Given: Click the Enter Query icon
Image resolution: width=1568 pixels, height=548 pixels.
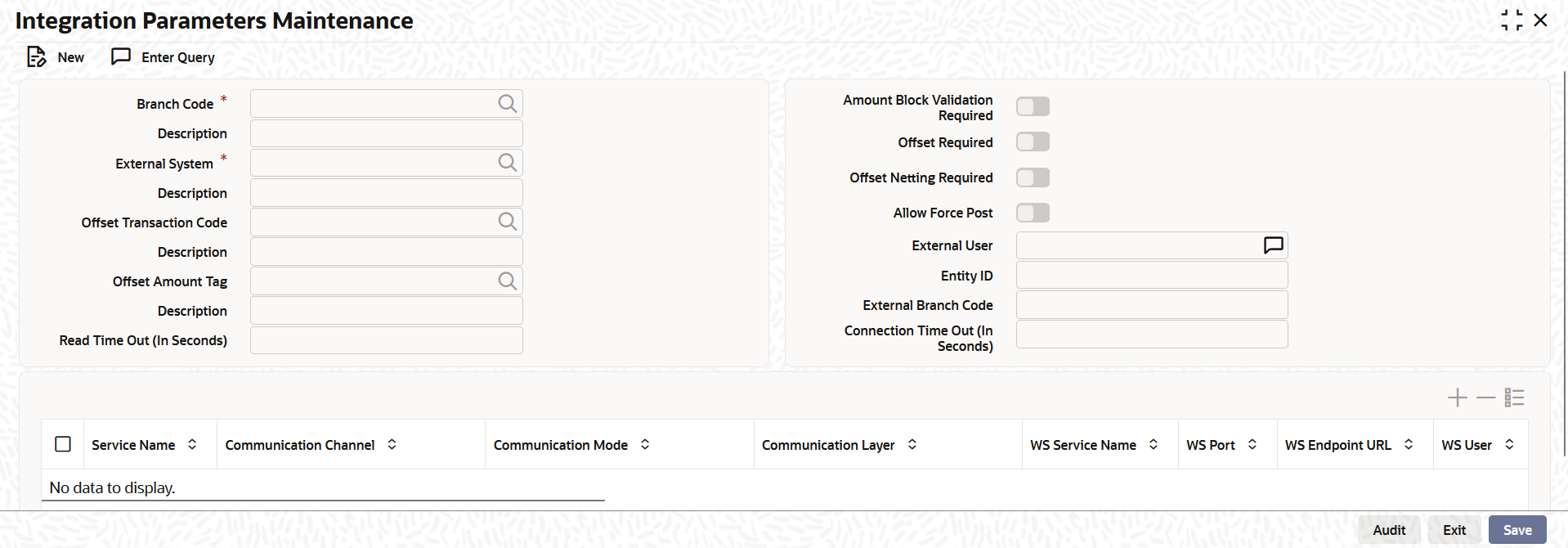Looking at the screenshot, I should tap(121, 56).
